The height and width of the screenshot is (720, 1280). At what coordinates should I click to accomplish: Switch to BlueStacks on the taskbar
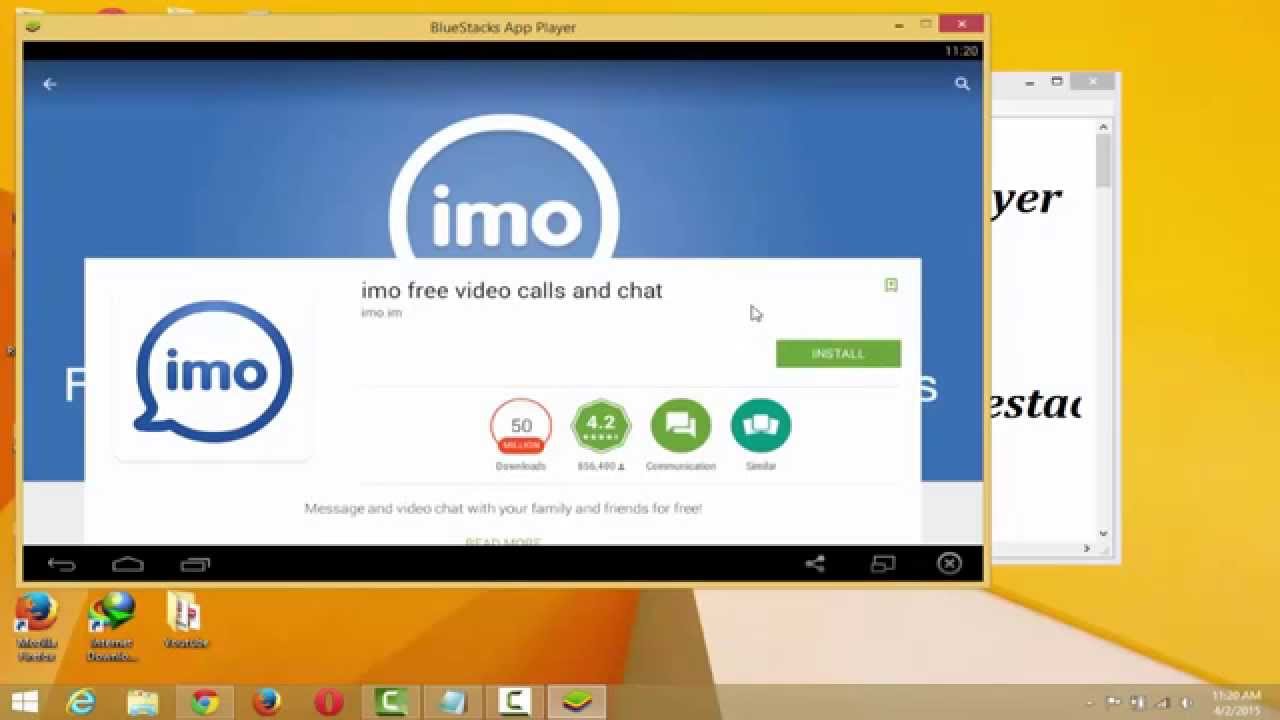point(577,702)
